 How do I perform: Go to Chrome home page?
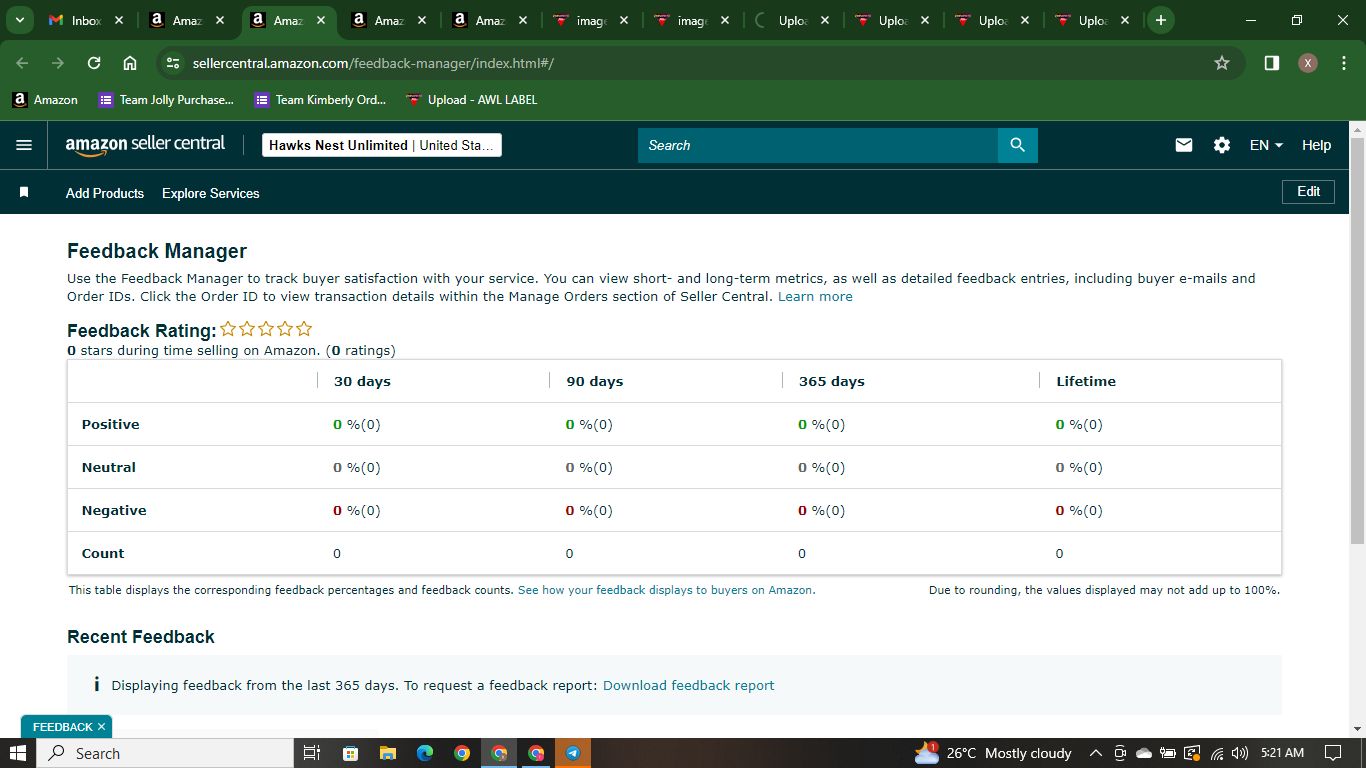pyautogui.click(x=130, y=63)
